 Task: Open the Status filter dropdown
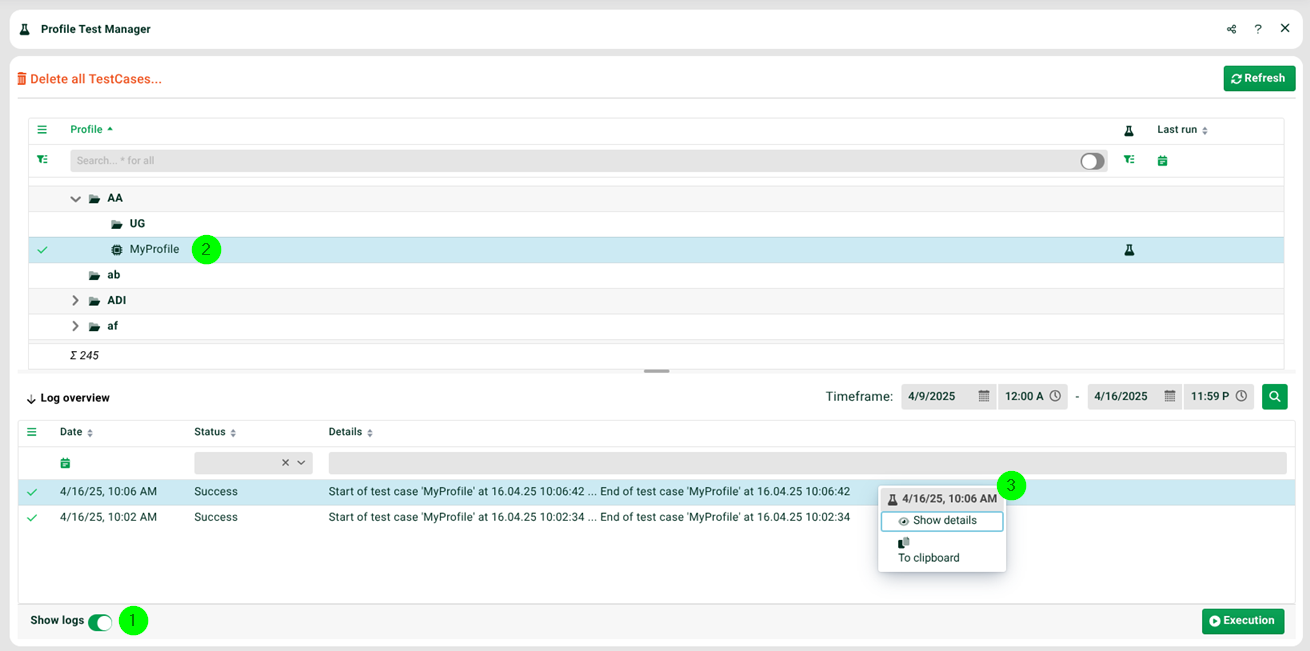[x=301, y=463]
